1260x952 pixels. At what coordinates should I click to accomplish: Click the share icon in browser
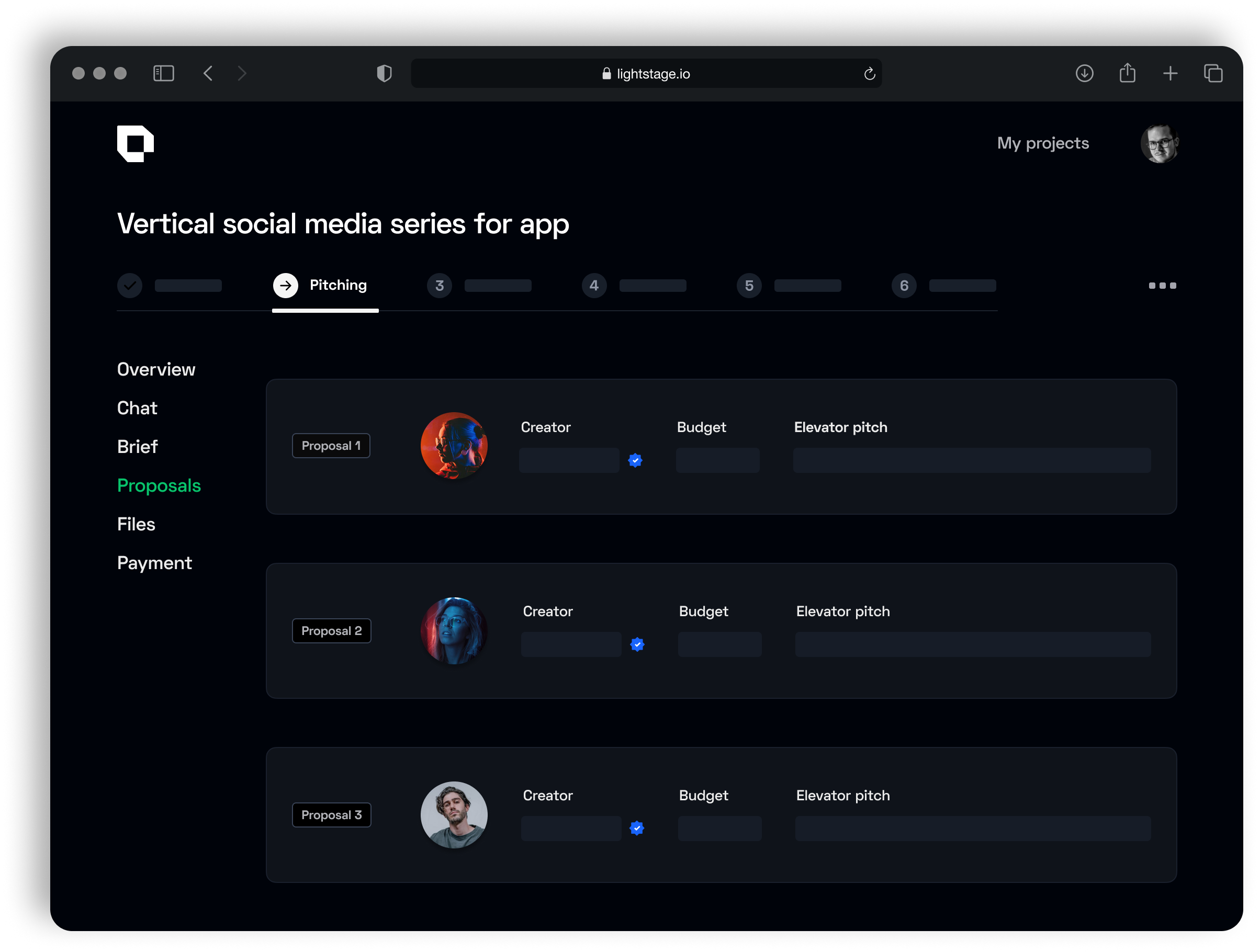tap(1127, 73)
